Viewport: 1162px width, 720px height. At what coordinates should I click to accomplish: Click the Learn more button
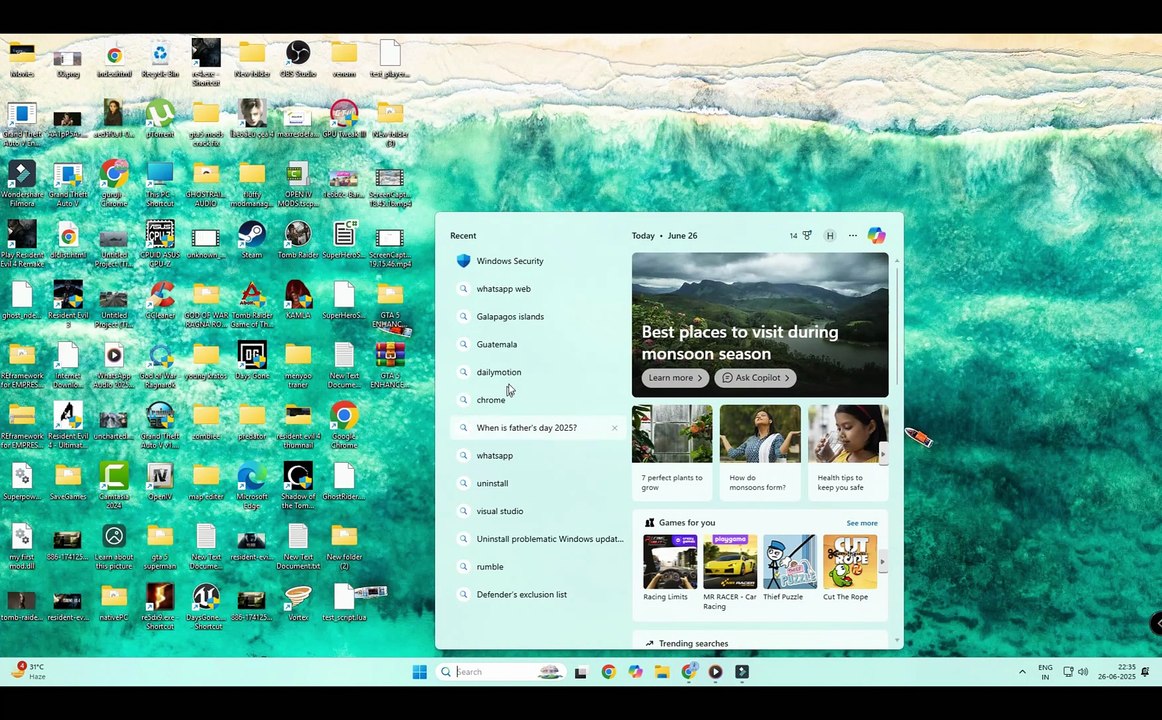674,378
